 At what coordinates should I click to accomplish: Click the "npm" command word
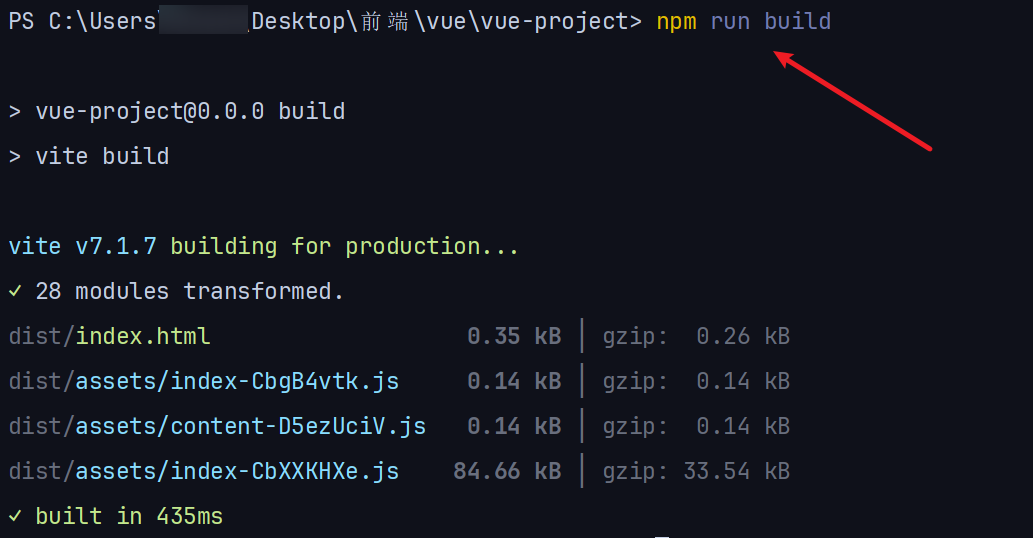point(677,21)
